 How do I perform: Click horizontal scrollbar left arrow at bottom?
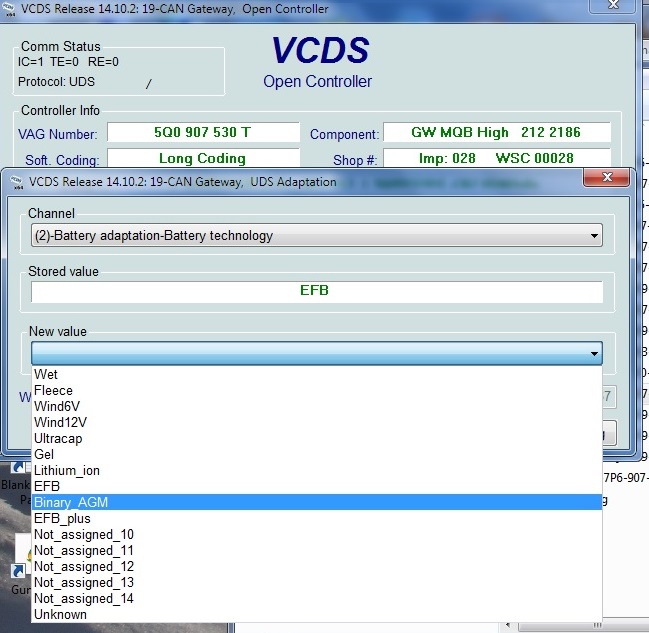pos(508,626)
